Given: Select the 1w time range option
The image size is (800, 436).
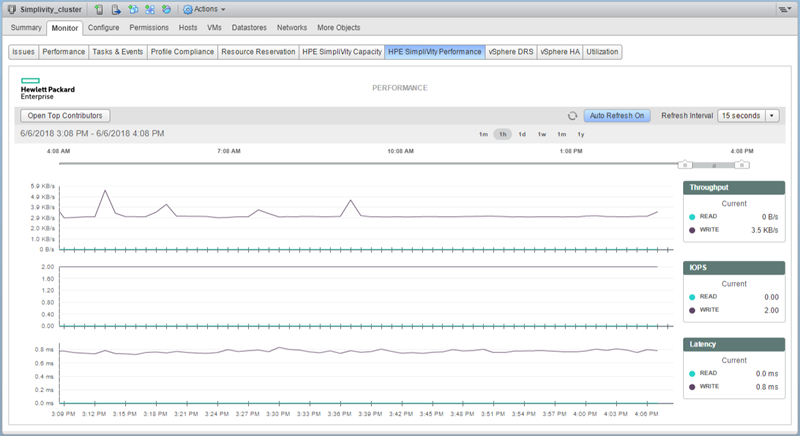Looking at the screenshot, I should tap(541, 134).
